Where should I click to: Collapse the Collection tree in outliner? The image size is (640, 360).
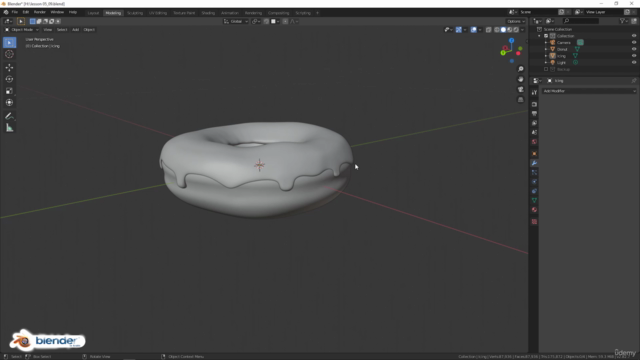coord(540,36)
